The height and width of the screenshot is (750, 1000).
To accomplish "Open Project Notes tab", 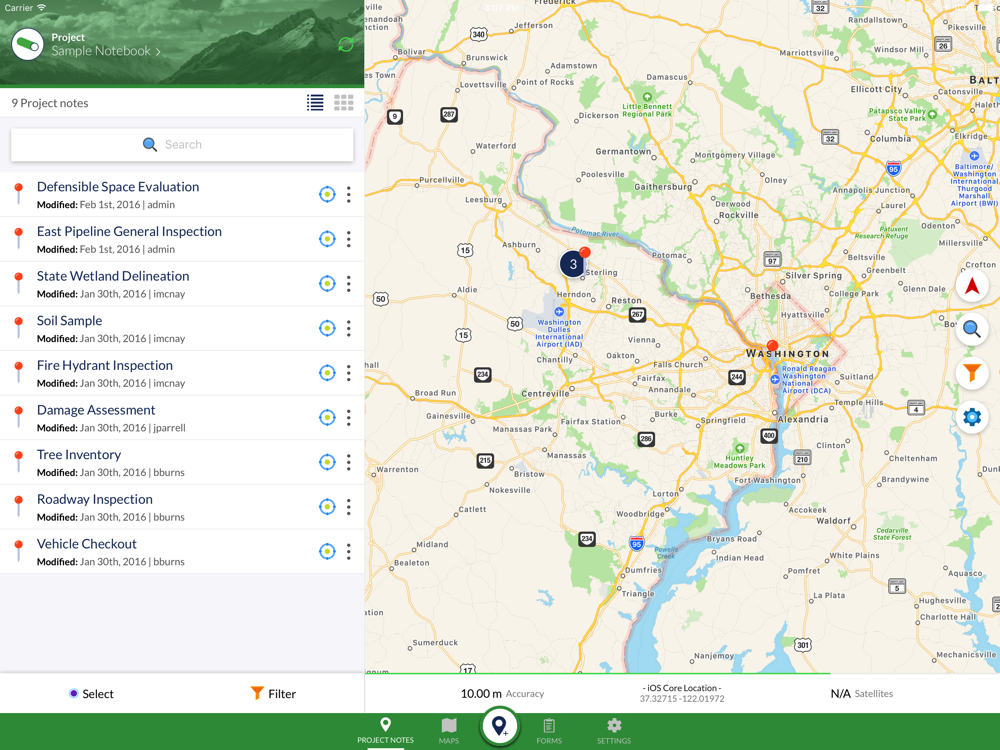I will pos(385,731).
